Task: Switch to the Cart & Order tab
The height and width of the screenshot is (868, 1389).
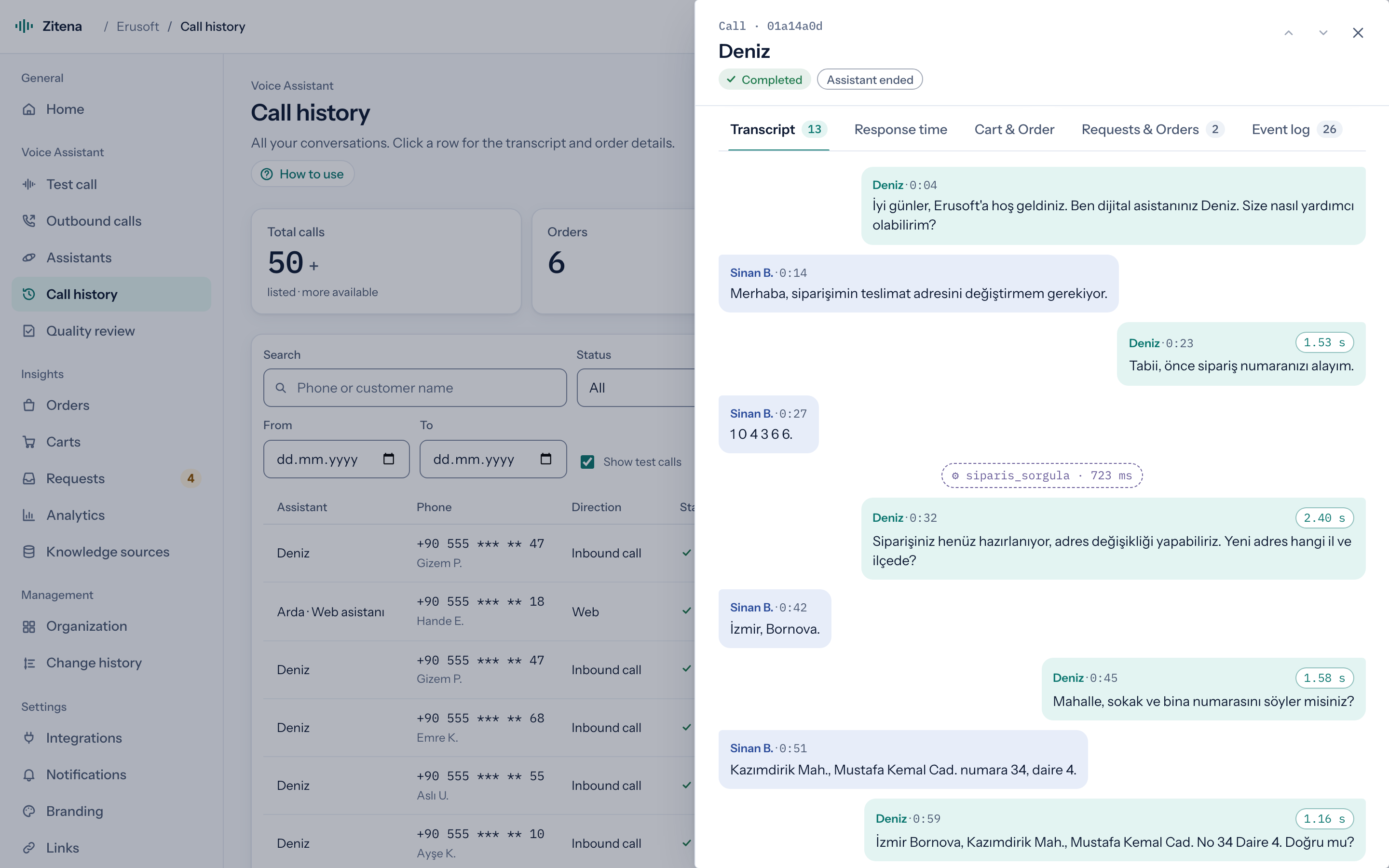Action: [1014, 130]
